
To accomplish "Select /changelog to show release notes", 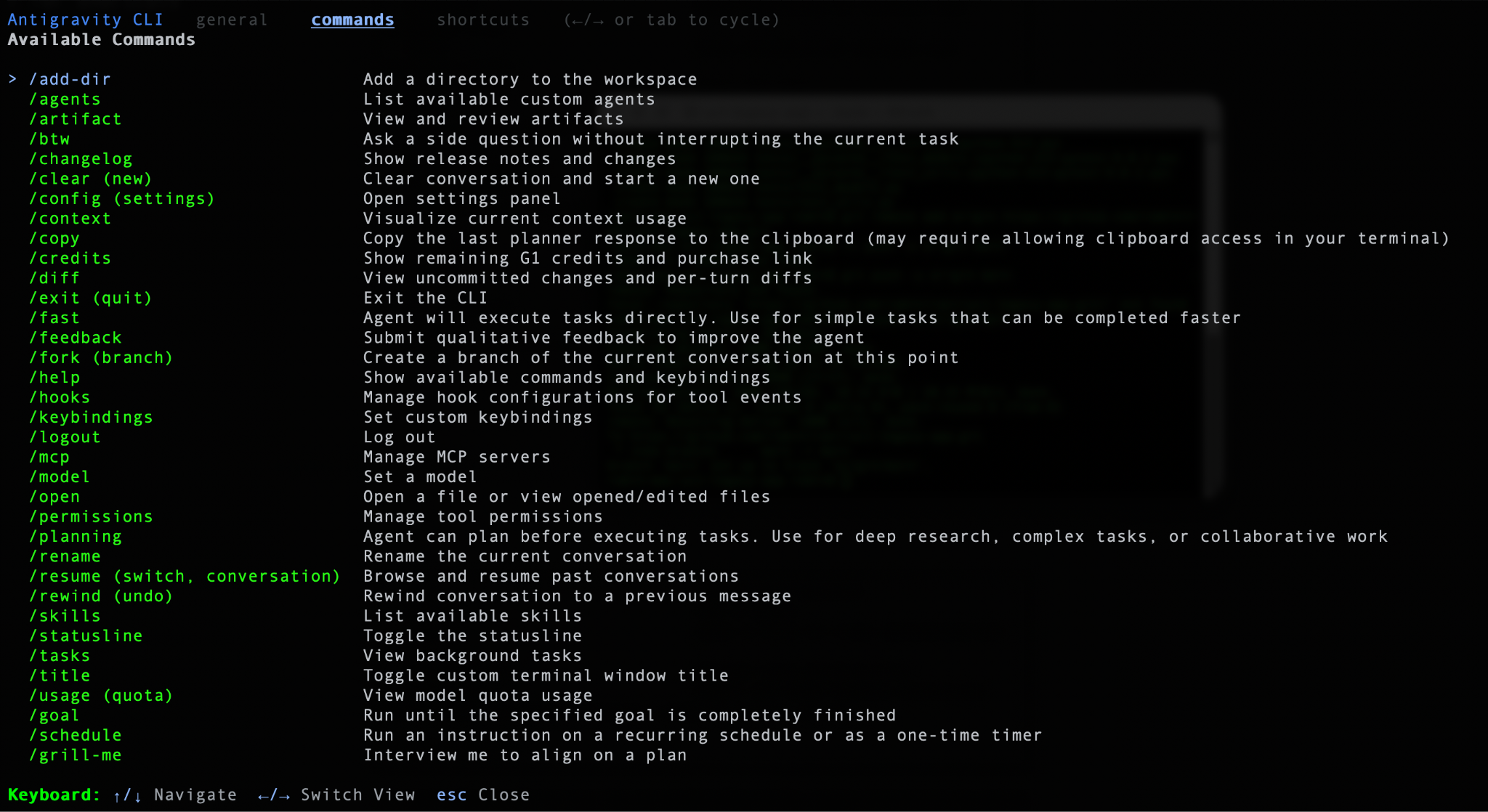I will pos(81,158).
